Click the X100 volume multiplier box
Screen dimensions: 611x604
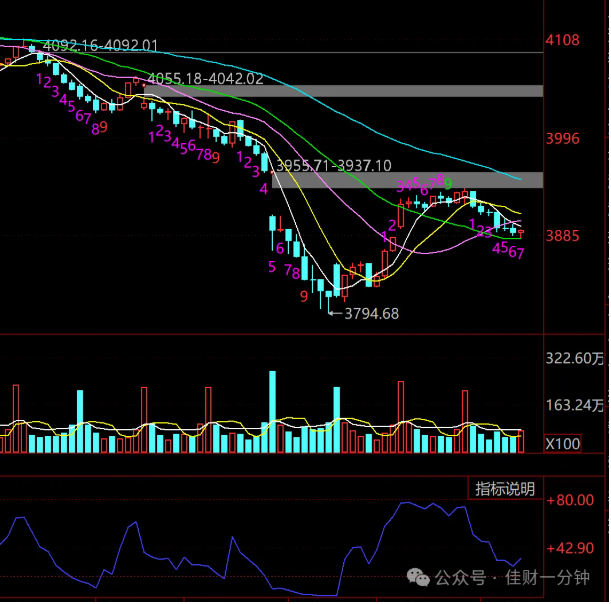coord(563,444)
